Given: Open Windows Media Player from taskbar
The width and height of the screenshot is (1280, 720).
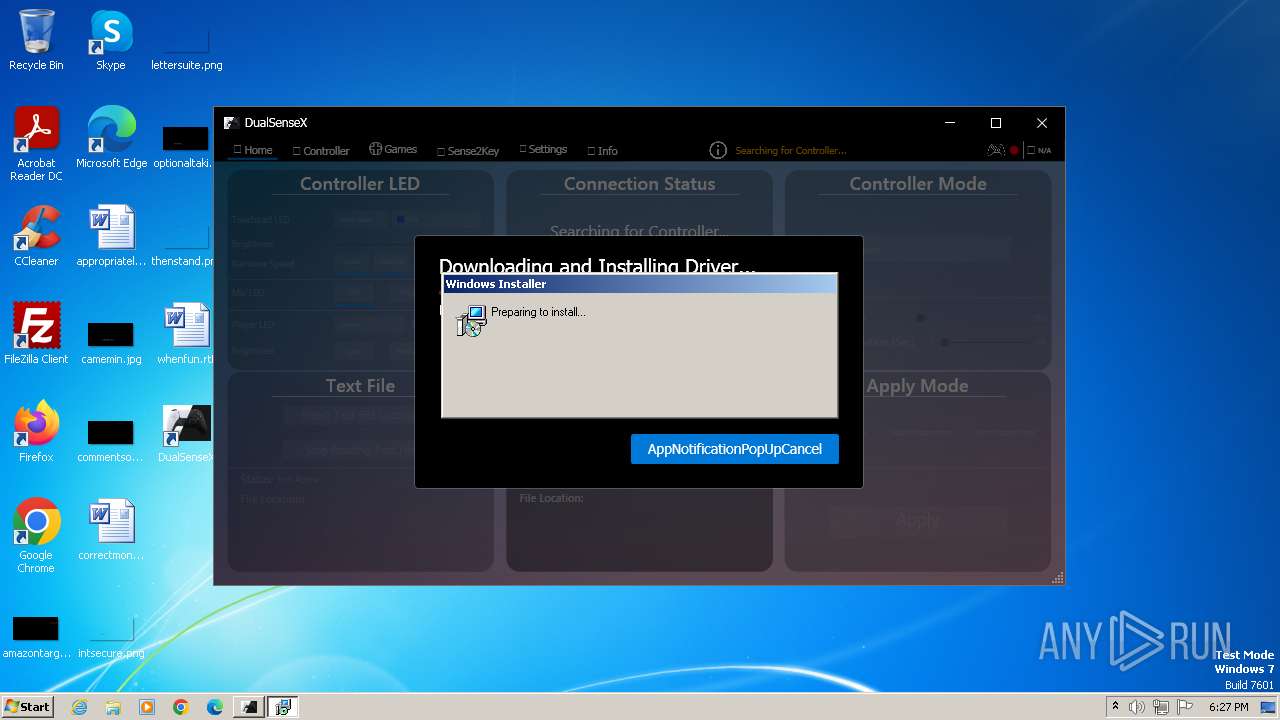Looking at the screenshot, I should 147,707.
